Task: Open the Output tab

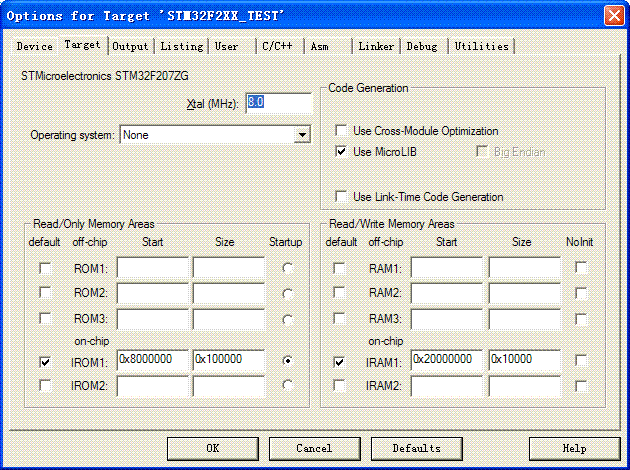Action: click(130, 46)
